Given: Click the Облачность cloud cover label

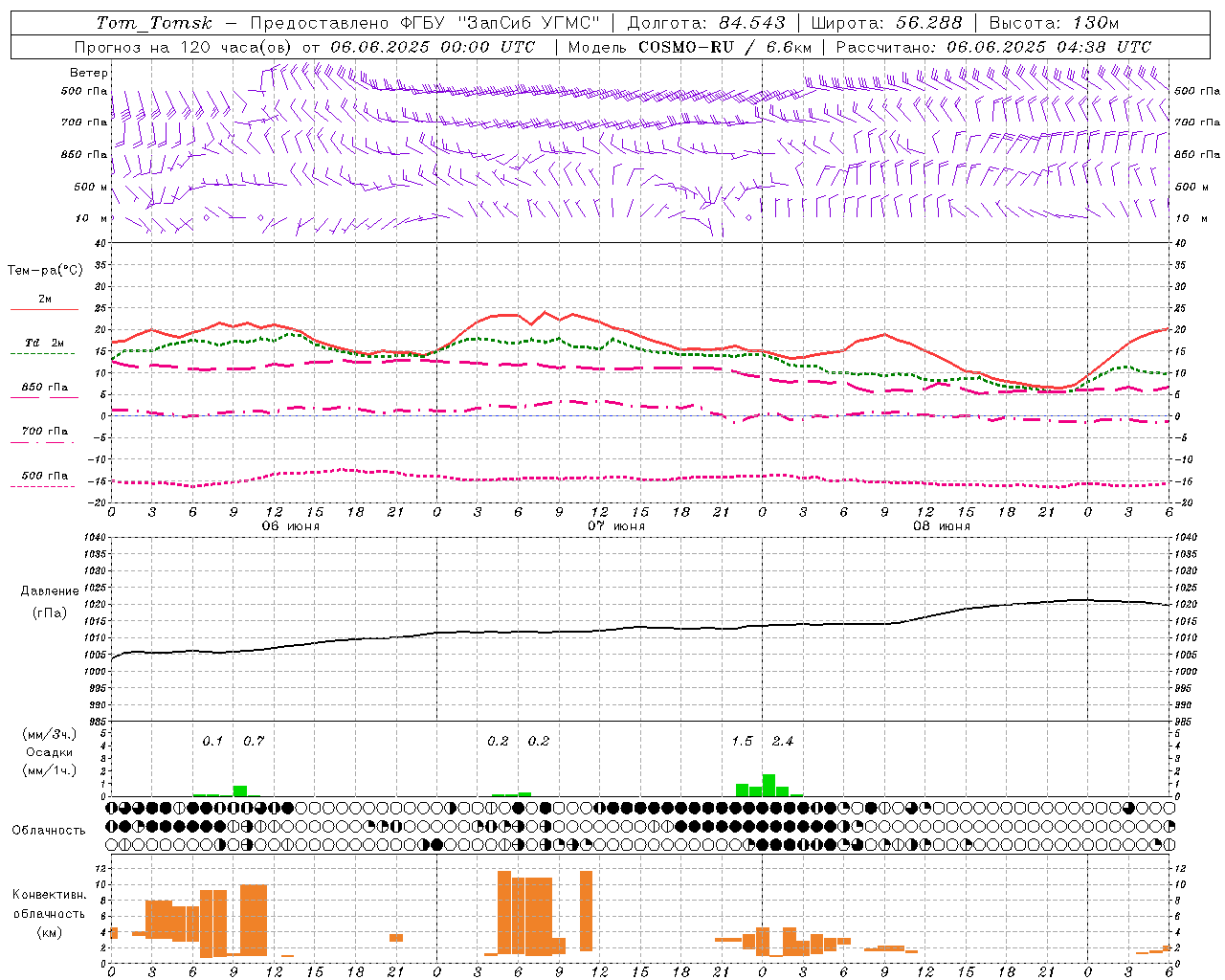Looking at the screenshot, I should [x=49, y=830].
